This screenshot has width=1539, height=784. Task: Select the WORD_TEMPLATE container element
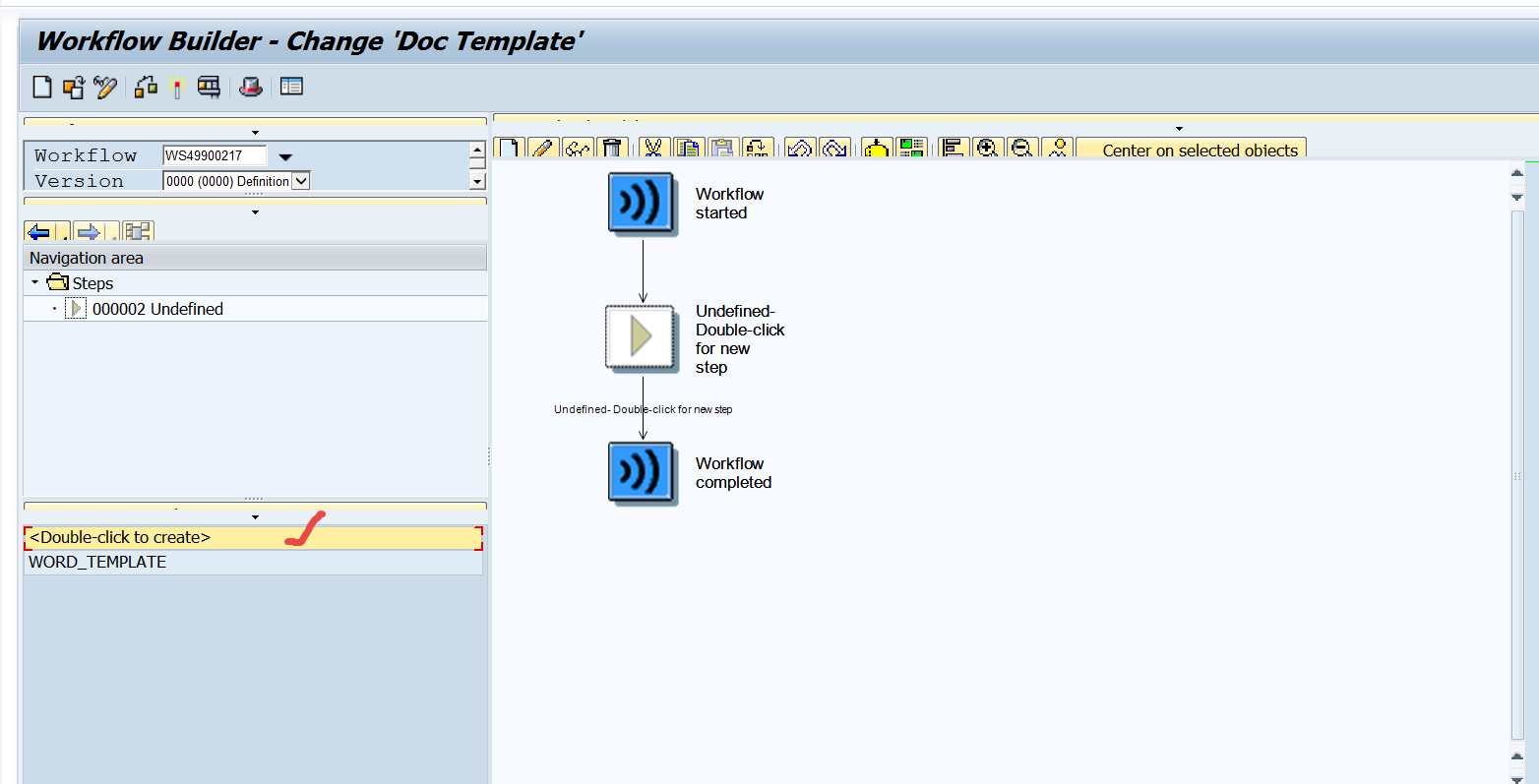click(254, 563)
